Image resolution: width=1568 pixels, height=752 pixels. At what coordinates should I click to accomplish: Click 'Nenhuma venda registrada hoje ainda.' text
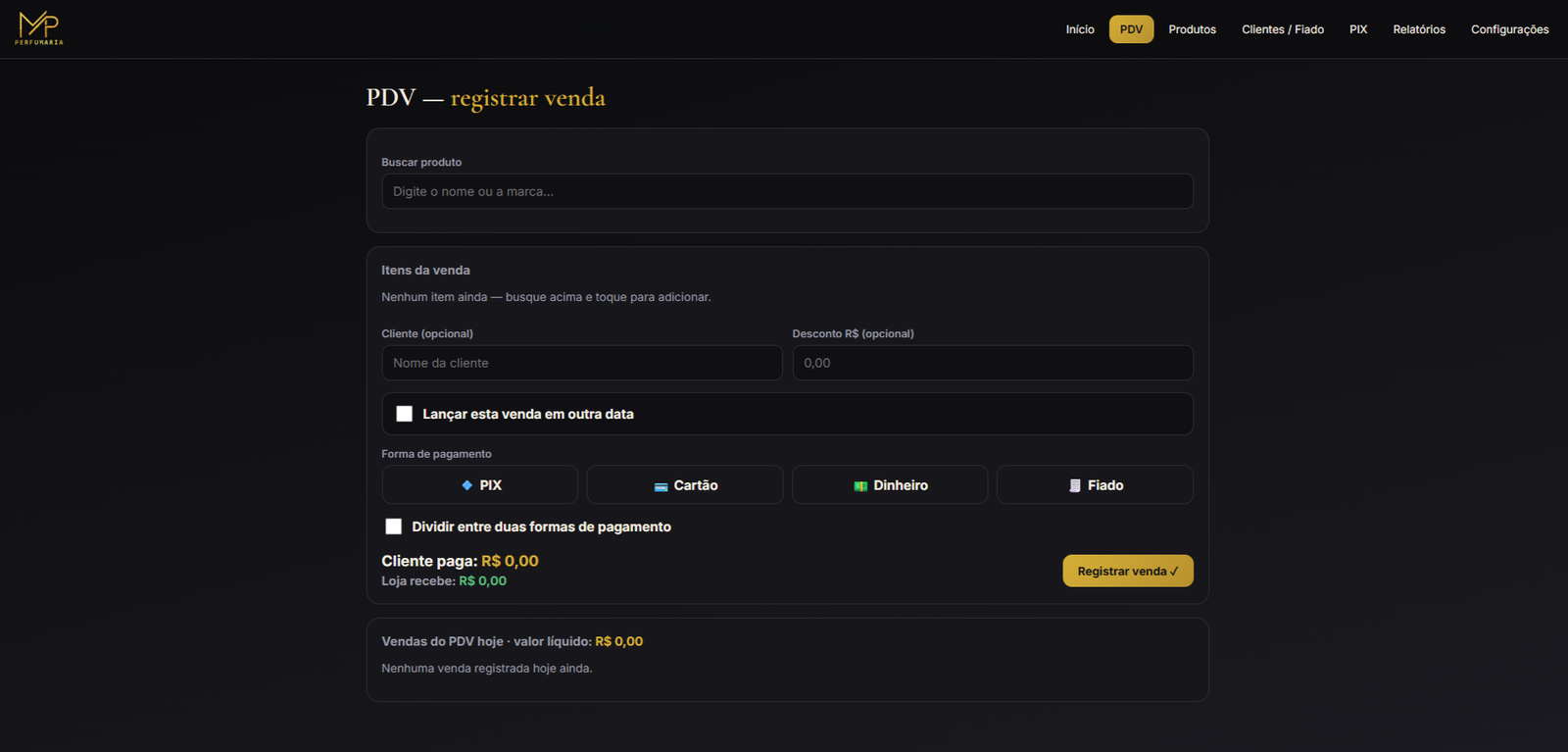[487, 669]
